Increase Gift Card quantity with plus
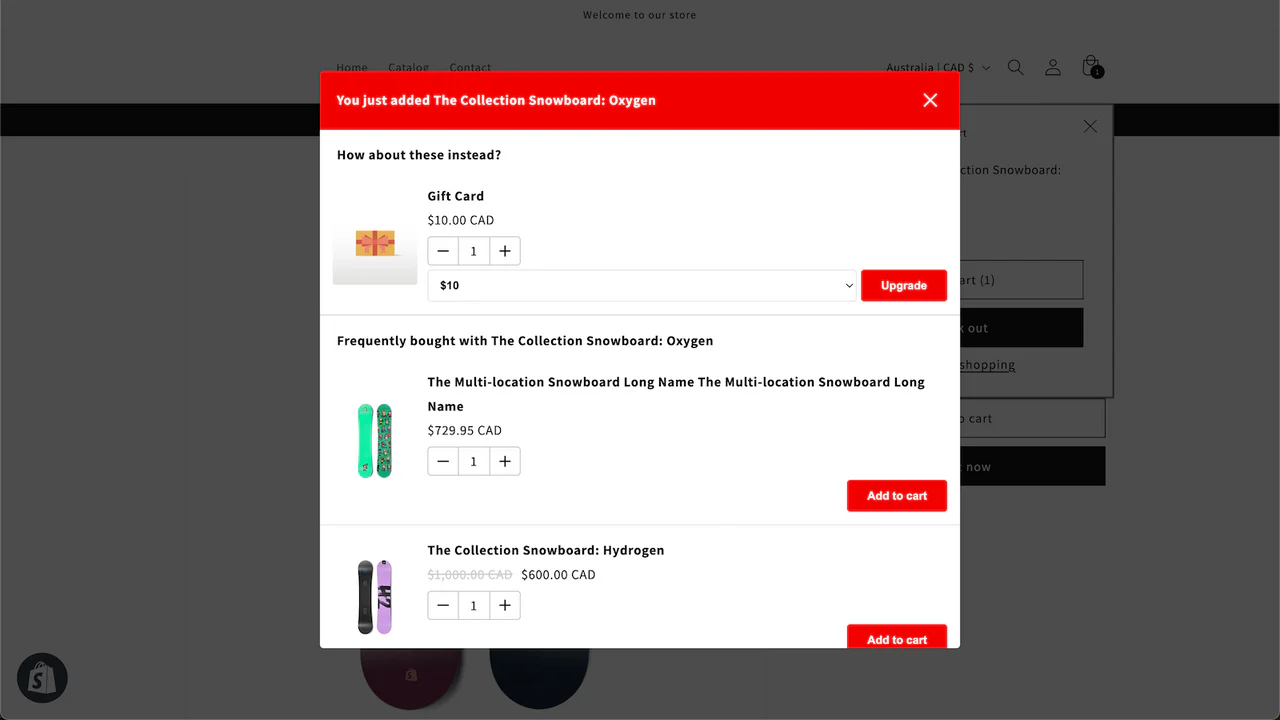 [x=505, y=251]
